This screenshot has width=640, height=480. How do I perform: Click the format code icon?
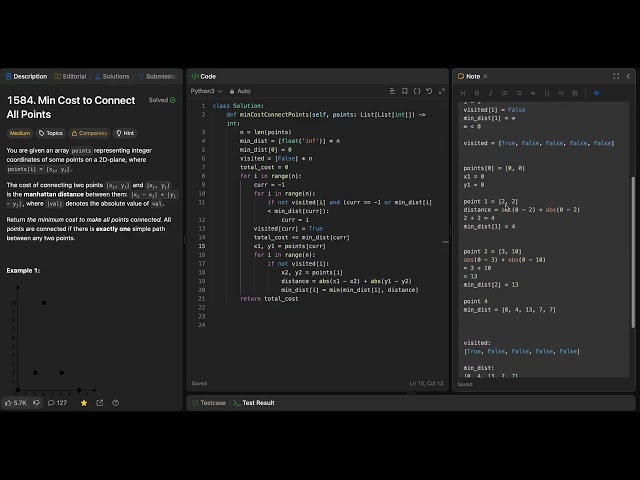392,91
